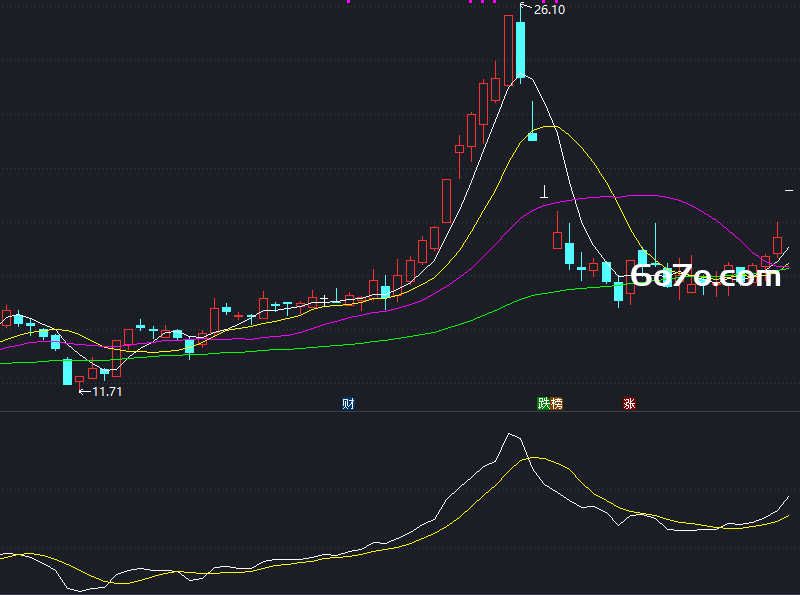Click the arrow beside the 26.10 high
Viewport: 800px width, 595px height.
point(526,7)
